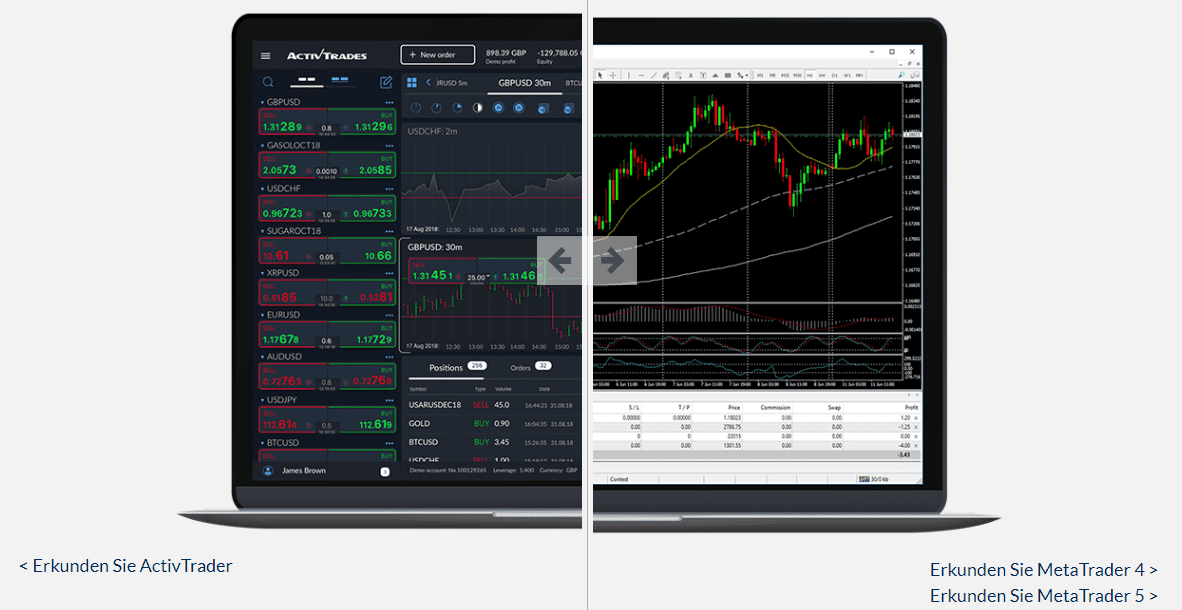This screenshot has width=1182, height=610.
Task: Select the D1 timeframe in MetaTrader
Action: pos(834,75)
